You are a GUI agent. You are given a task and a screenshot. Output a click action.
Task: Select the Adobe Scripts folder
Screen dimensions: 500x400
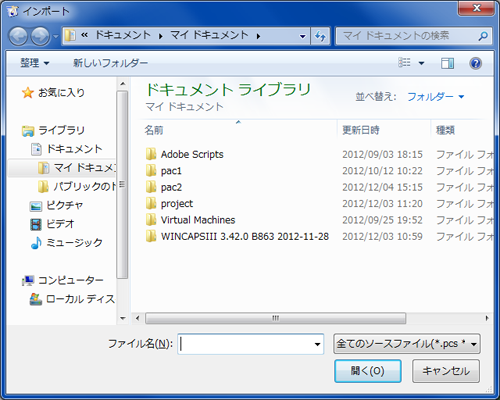point(192,154)
